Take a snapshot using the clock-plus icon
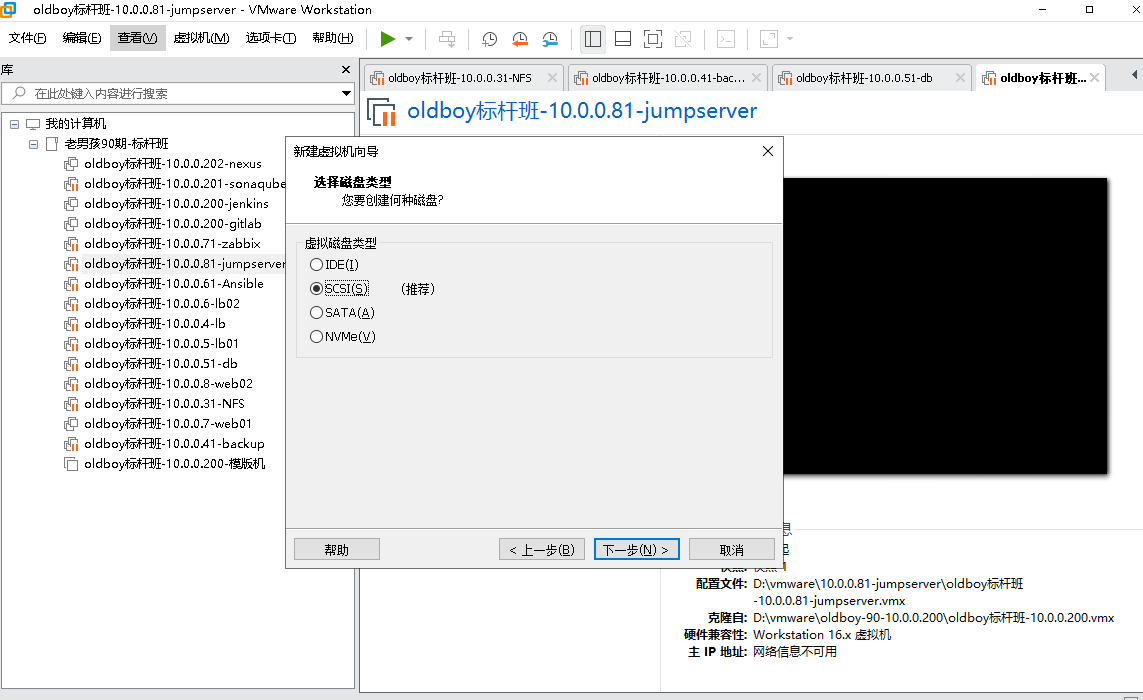 coord(489,39)
